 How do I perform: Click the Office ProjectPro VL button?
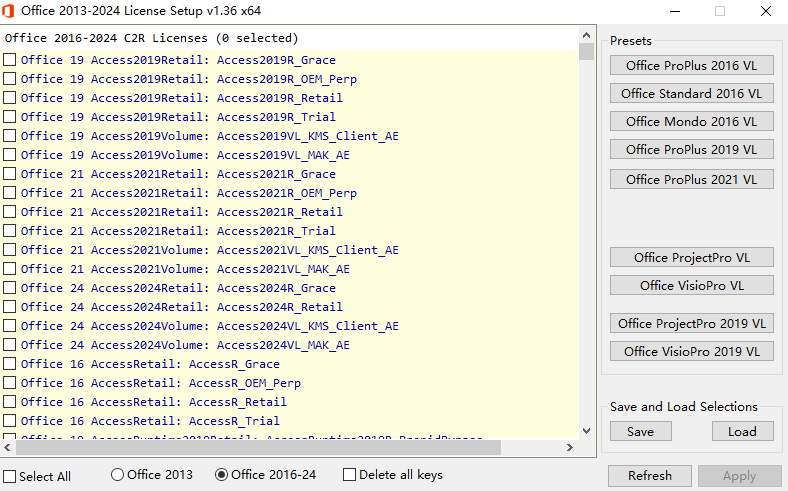691,258
